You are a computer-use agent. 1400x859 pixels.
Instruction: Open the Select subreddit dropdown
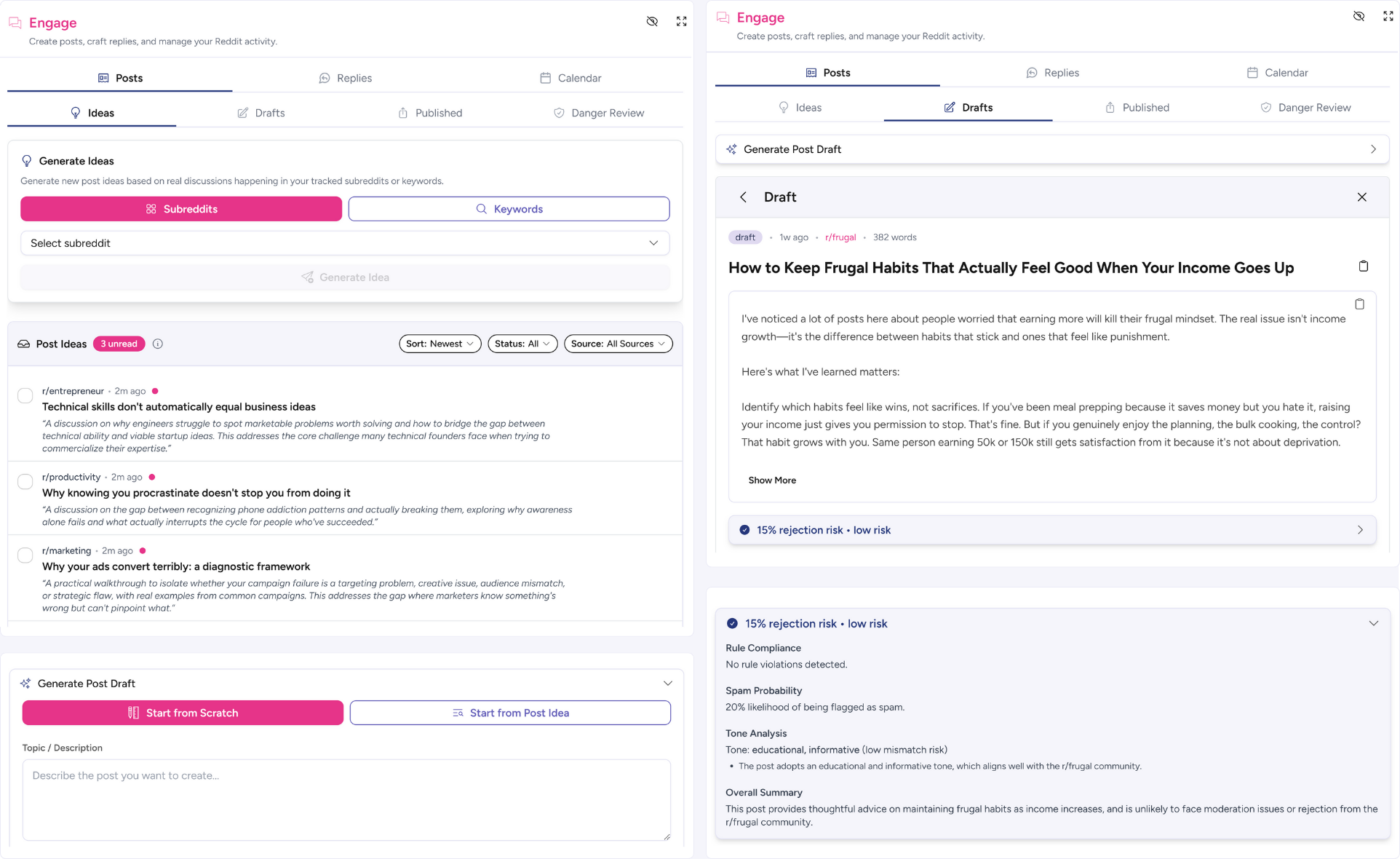(345, 243)
